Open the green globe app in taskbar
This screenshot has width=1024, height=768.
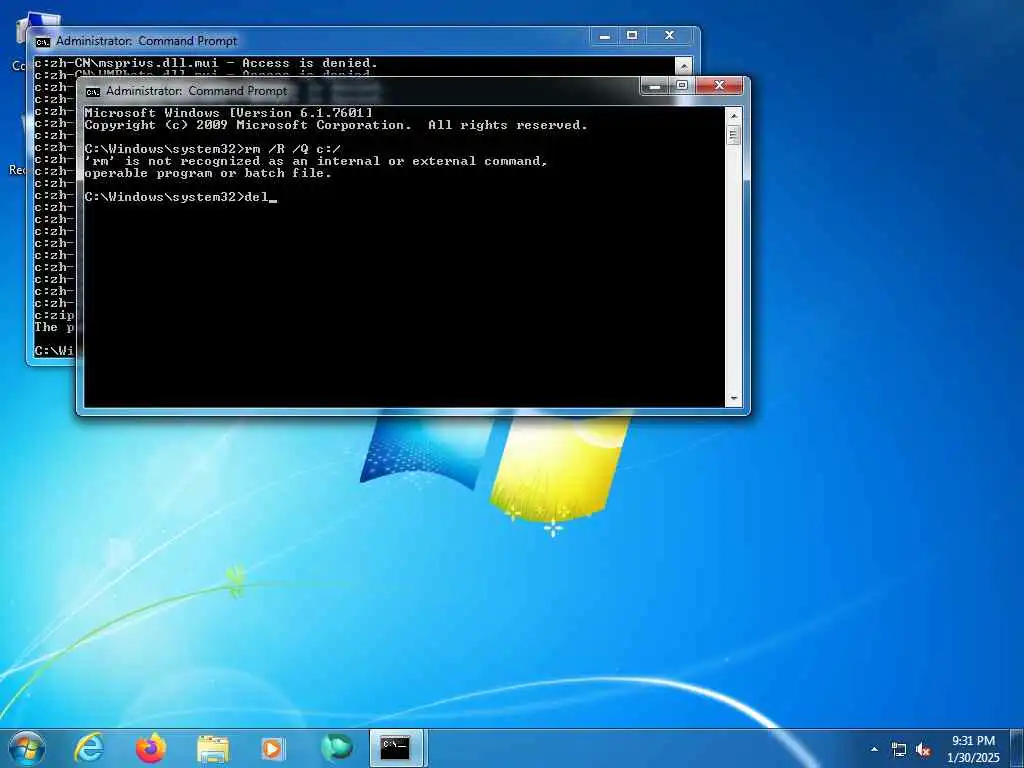pyautogui.click(x=336, y=748)
